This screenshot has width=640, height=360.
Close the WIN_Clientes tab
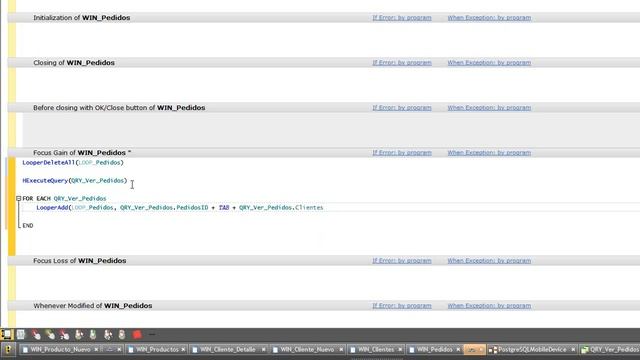pos(400,349)
